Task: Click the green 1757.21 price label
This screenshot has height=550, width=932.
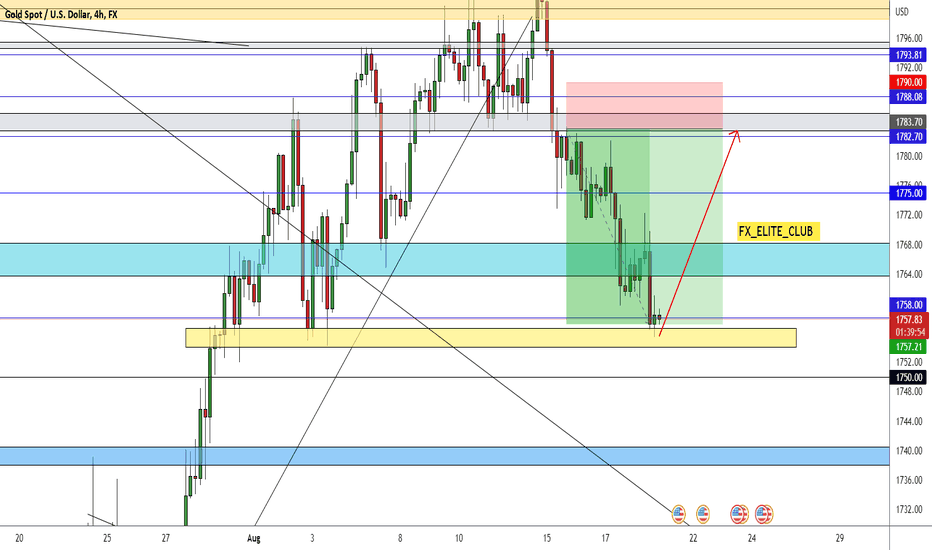Action: click(x=909, y=346)
